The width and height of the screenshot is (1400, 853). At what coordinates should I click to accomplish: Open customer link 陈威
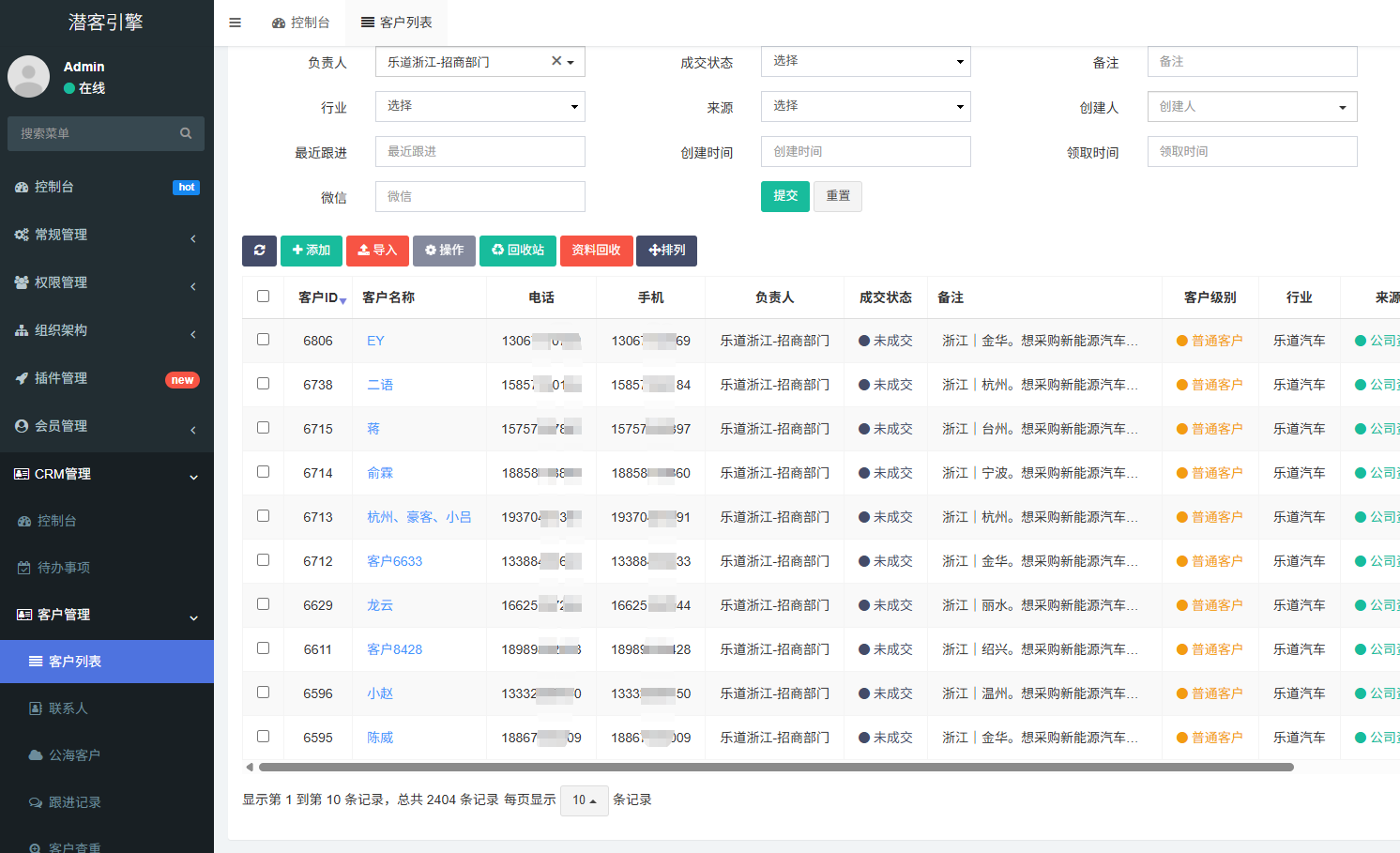tap(380, 738)
